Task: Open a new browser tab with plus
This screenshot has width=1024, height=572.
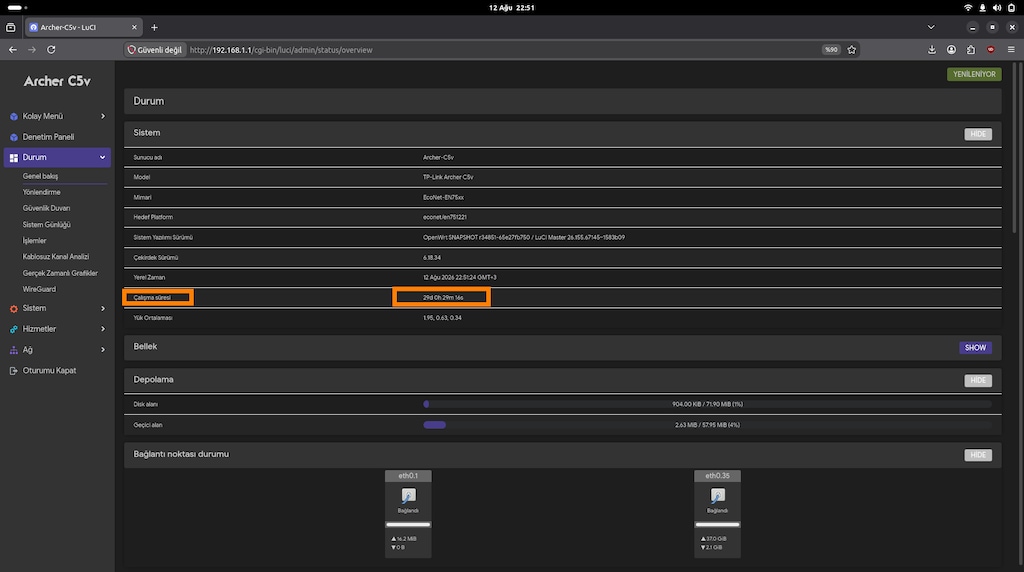Action: (154, 27)
